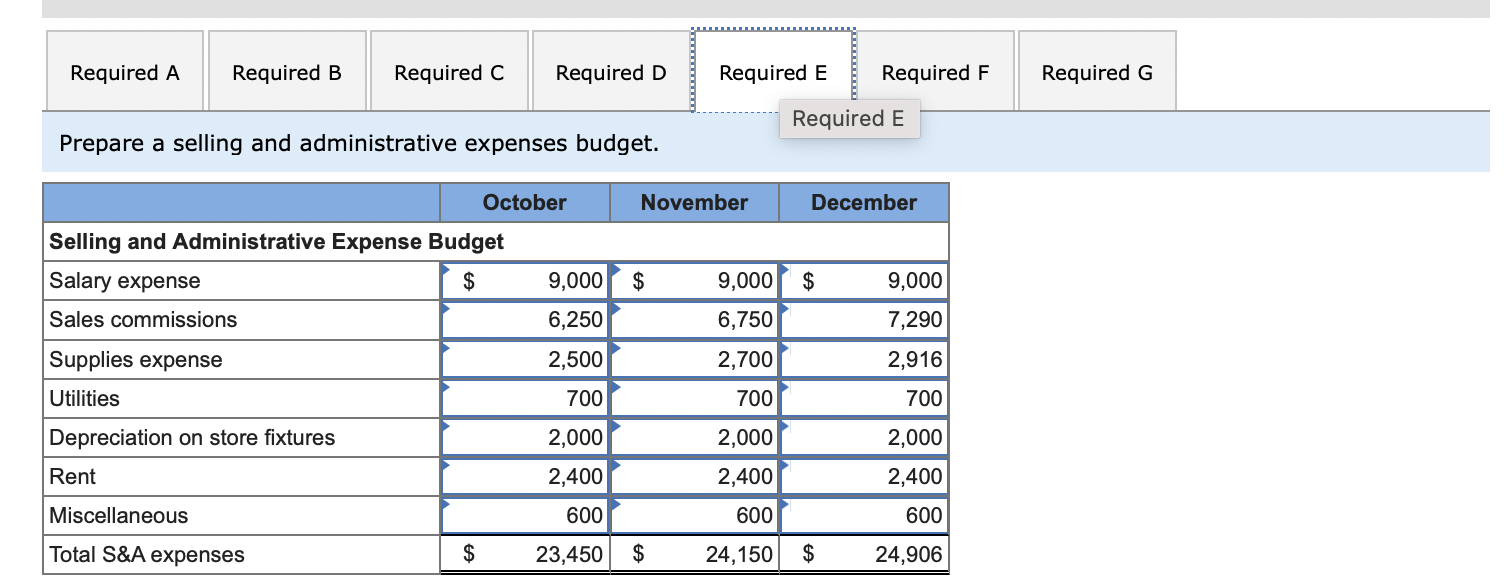
Task: Select the Required C tab
Action: [448, 71]
